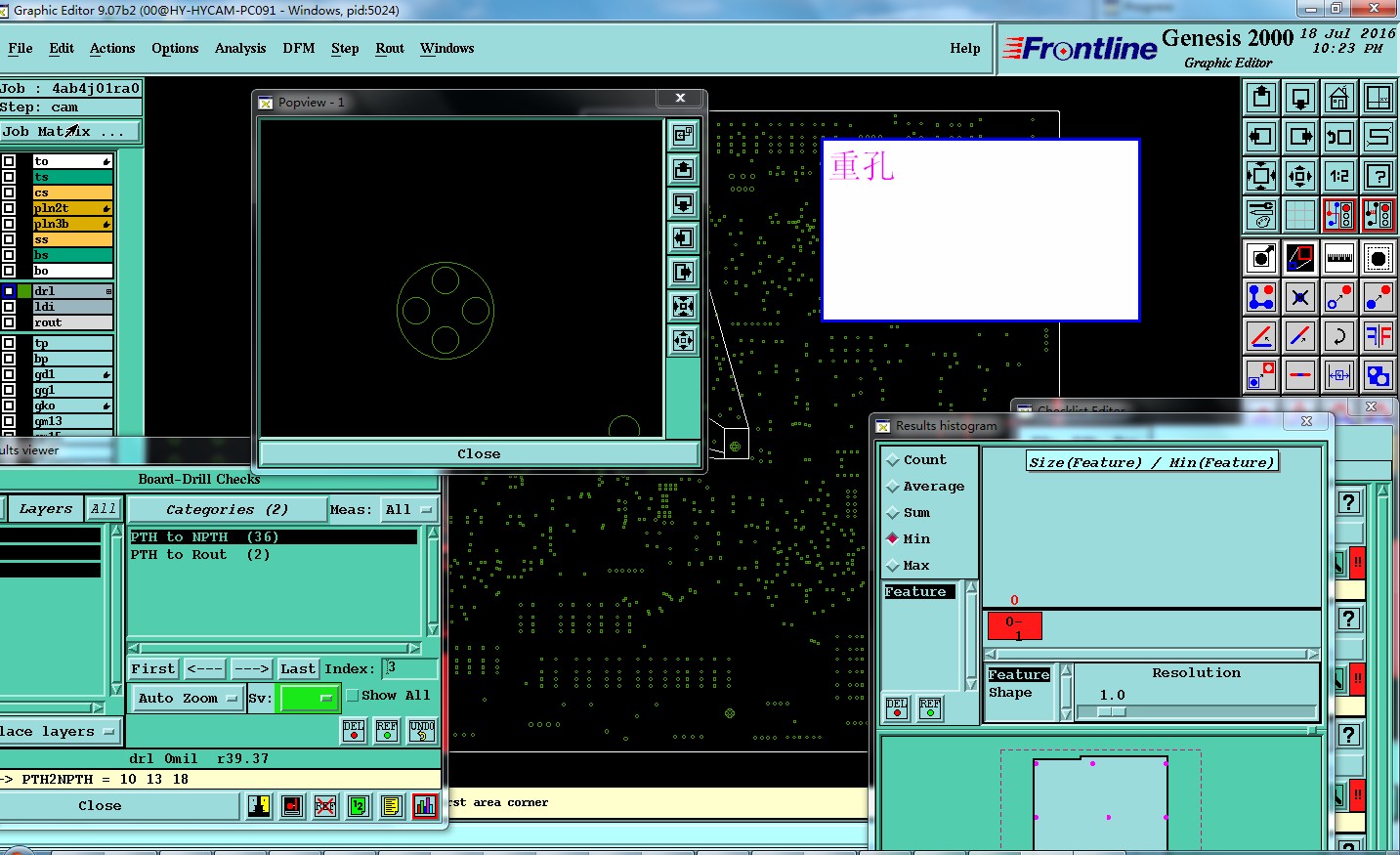
Task: Click the Help menu
Action: pyautogui.click(x=965, y=48)
